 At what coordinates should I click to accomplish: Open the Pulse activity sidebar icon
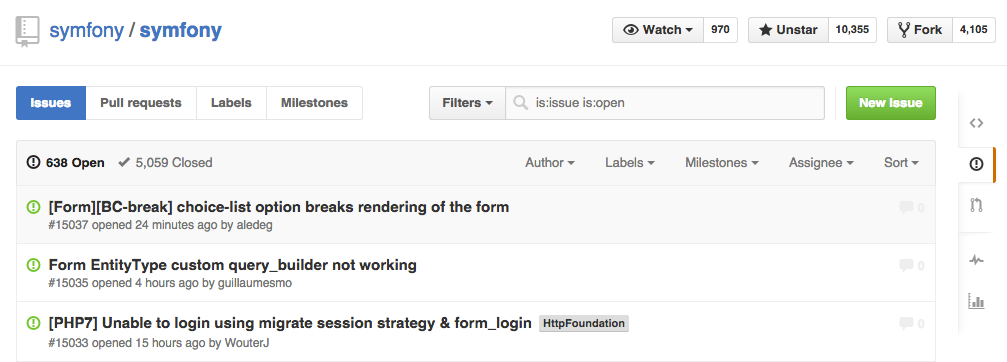pos(976,260)
